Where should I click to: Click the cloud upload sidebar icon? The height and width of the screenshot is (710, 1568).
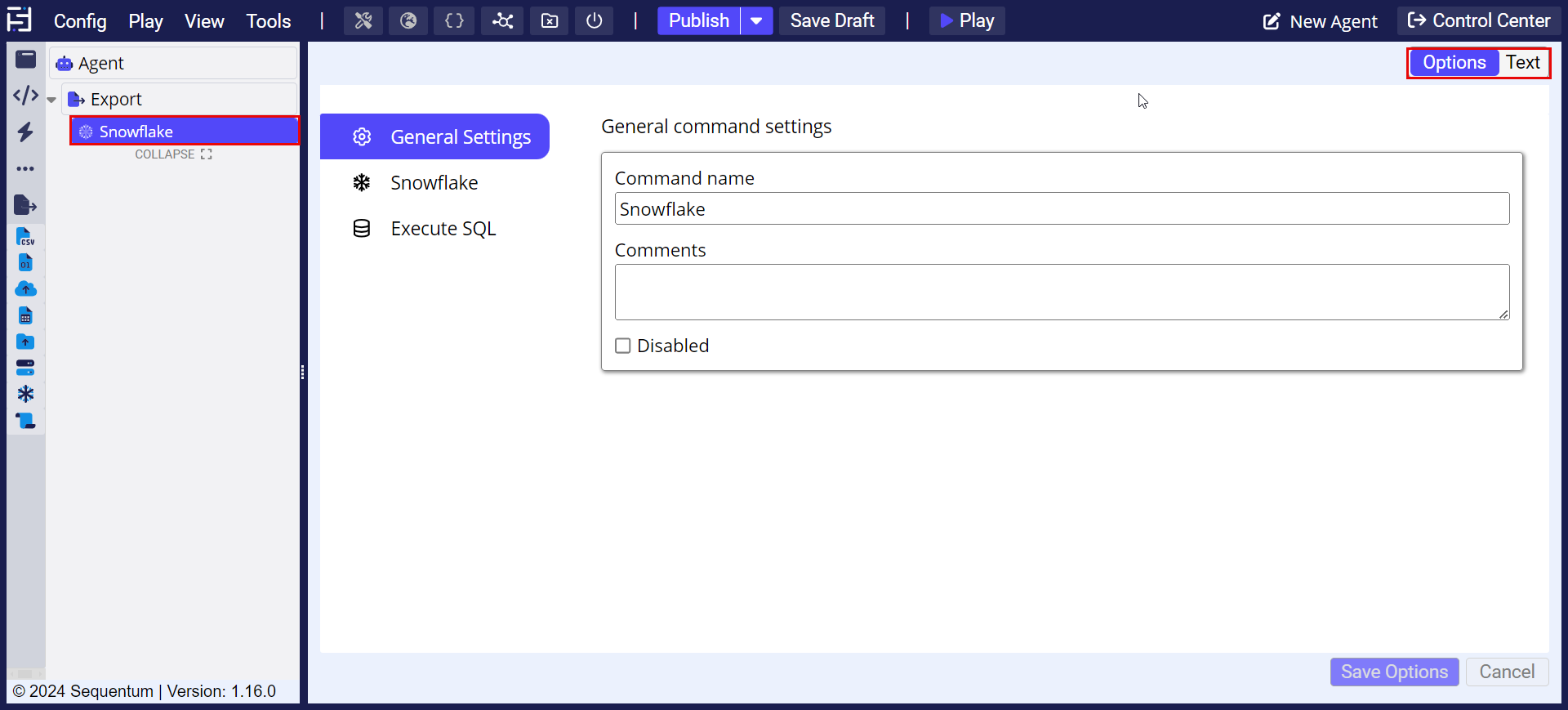click(25, 289)
